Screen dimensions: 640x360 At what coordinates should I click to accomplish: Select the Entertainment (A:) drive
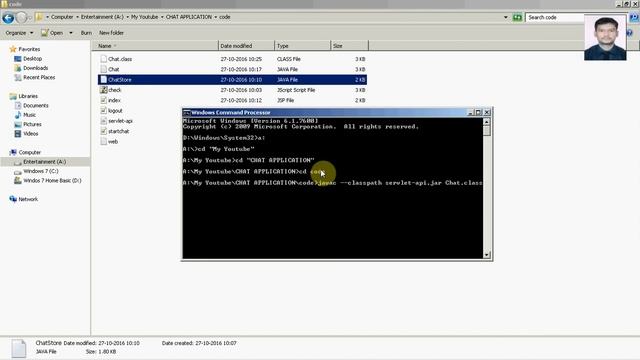point(44,162)
